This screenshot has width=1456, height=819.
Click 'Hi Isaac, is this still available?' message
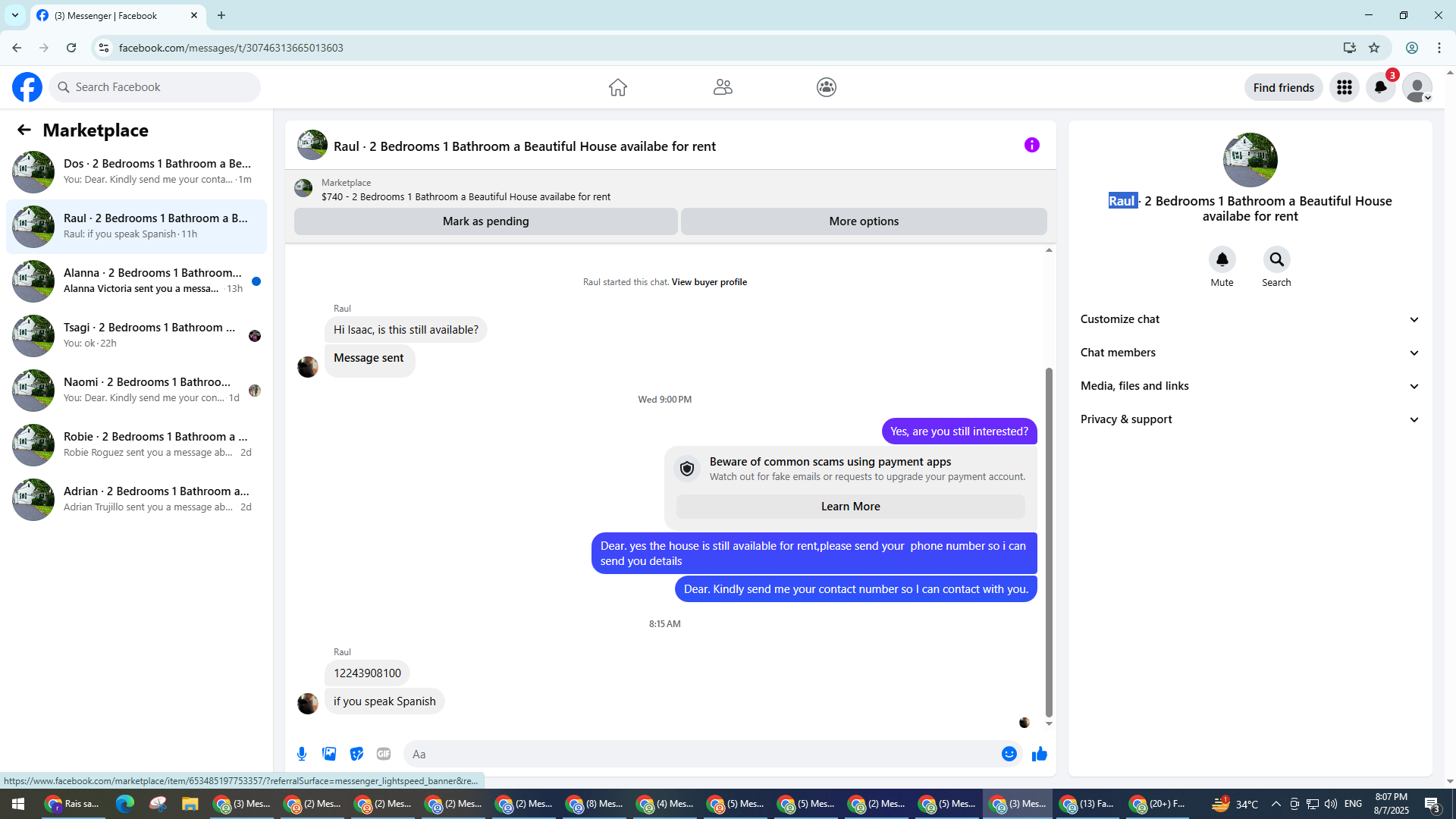tap(406, 330)
